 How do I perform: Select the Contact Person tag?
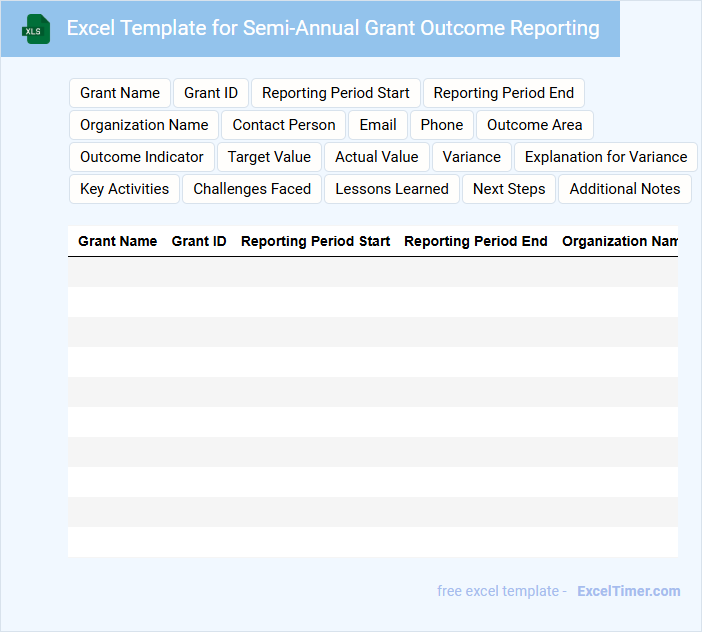(284, 125)
